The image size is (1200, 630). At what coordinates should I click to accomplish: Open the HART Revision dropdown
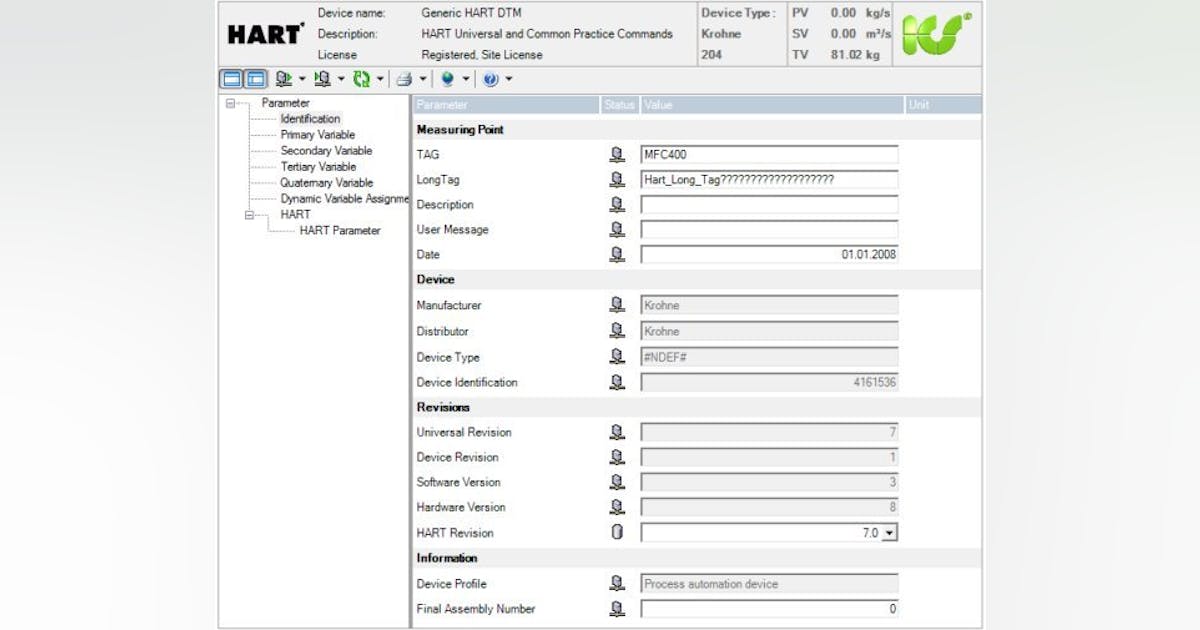click(x=890, y=533)
